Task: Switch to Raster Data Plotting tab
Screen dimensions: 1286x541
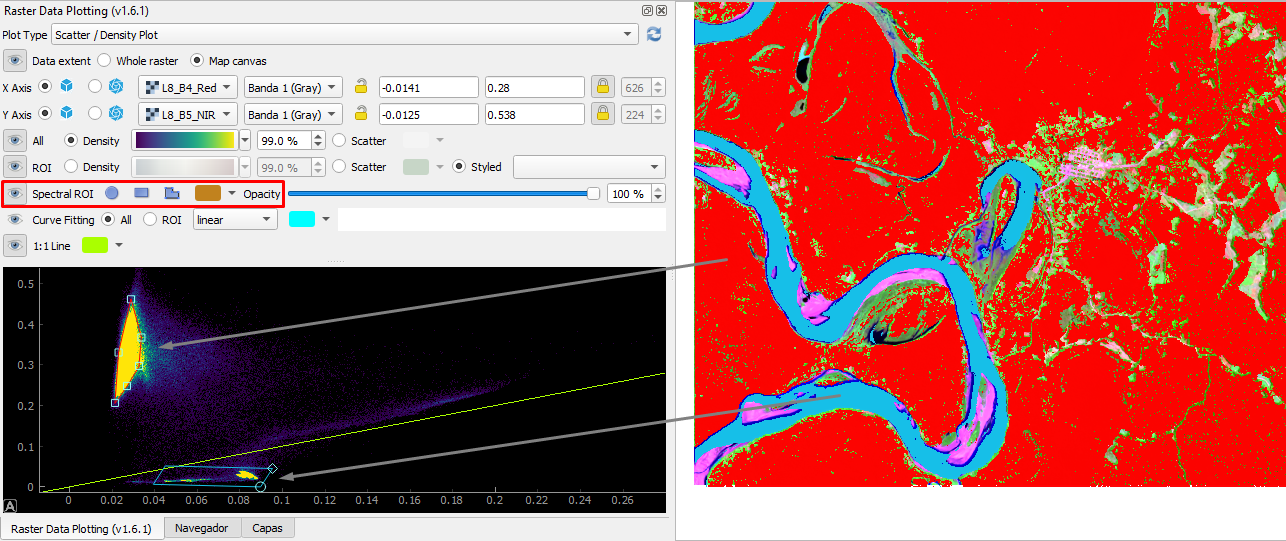Action: point(81,528)
